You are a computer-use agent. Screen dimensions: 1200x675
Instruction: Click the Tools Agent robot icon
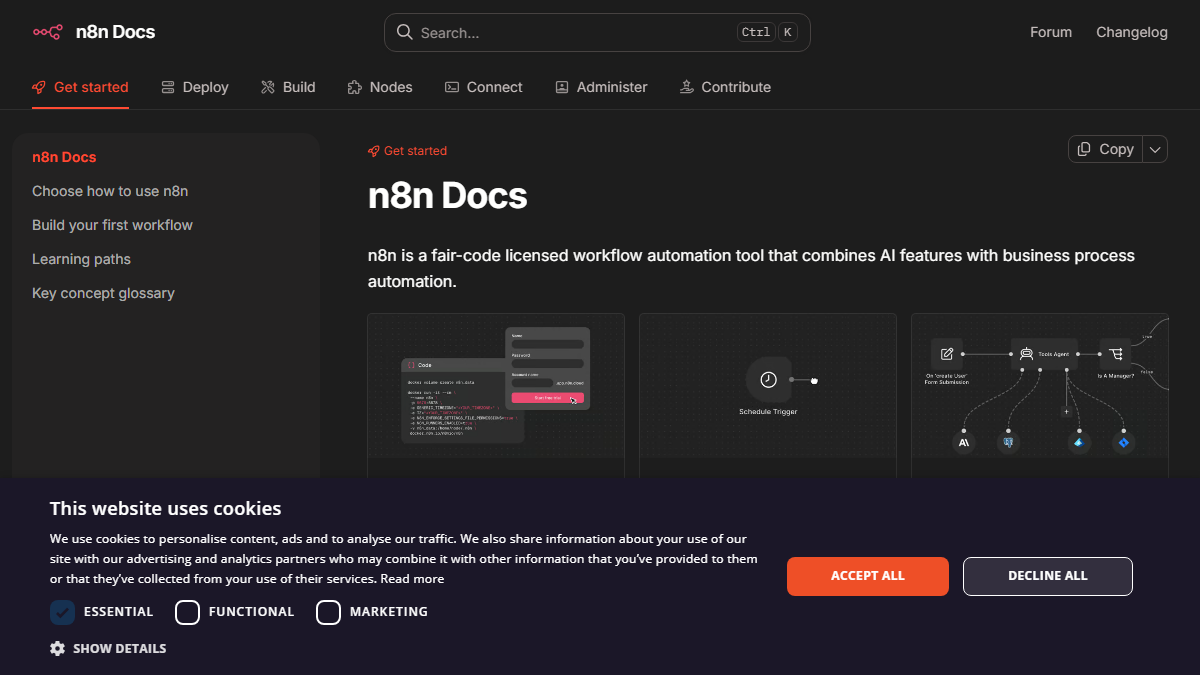click(x=1026, y=354)
